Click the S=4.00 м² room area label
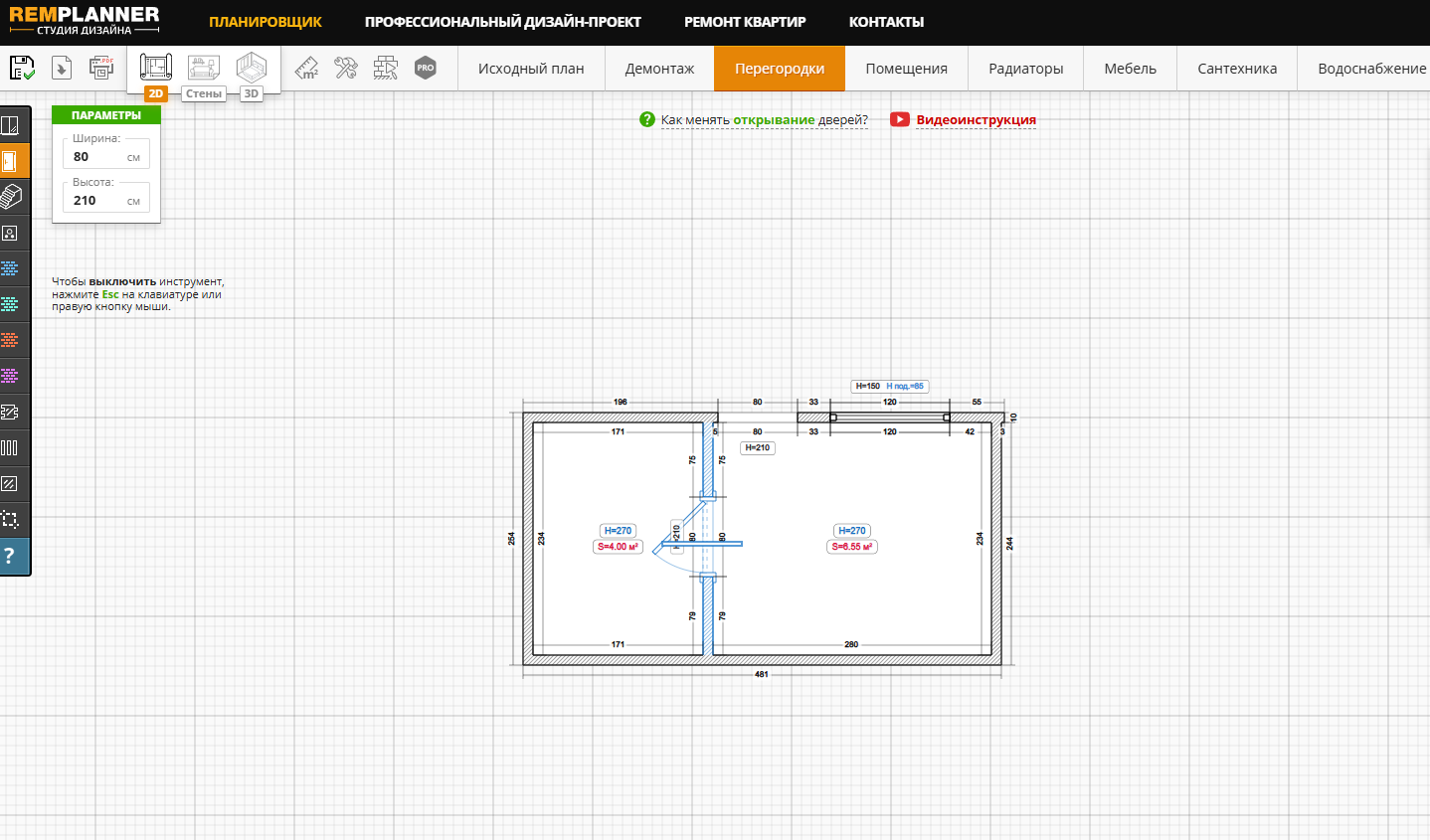 click(618, 547)
